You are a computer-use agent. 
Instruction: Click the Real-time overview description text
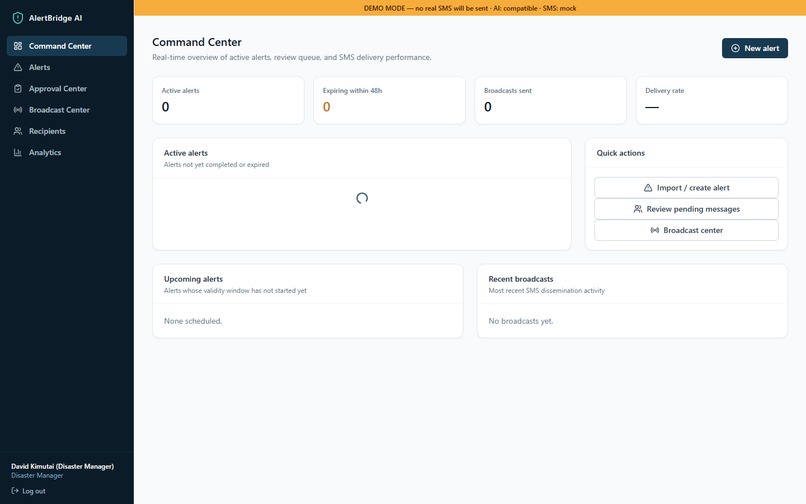tap(291, 57)
